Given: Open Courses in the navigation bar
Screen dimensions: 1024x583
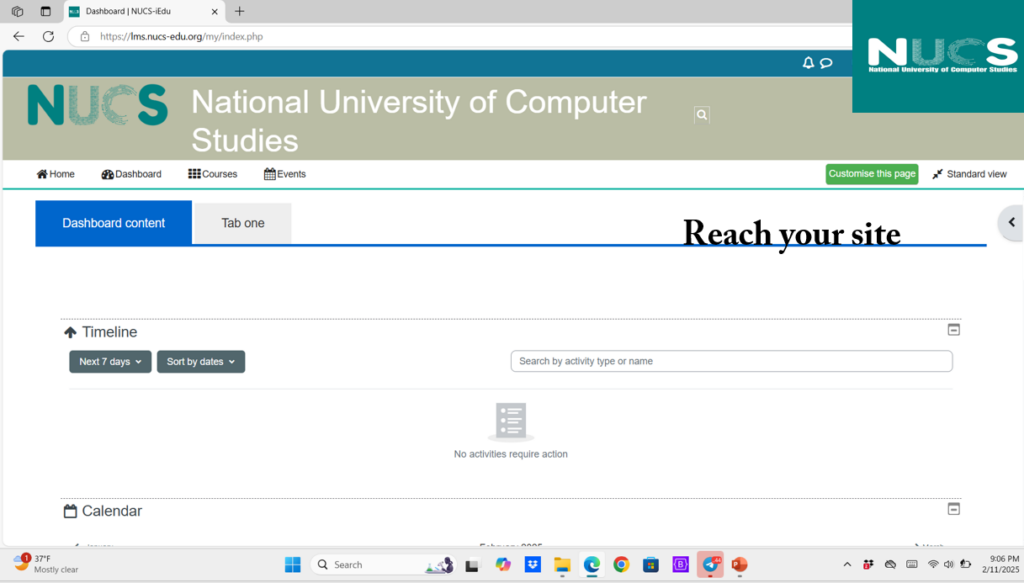Looking at the screenshot, I should [x=212, y=174].
